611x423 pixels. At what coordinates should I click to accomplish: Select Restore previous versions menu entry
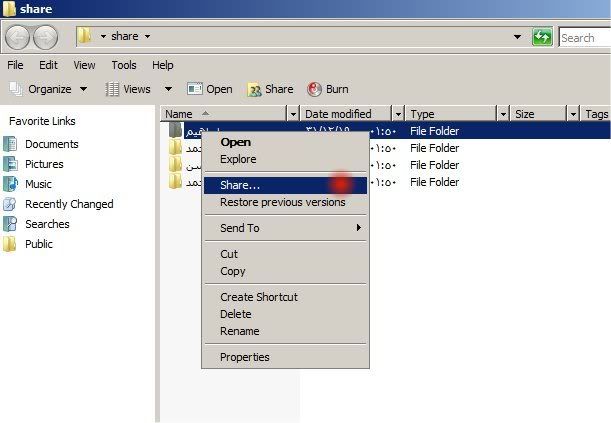click(x=286, y=203)
